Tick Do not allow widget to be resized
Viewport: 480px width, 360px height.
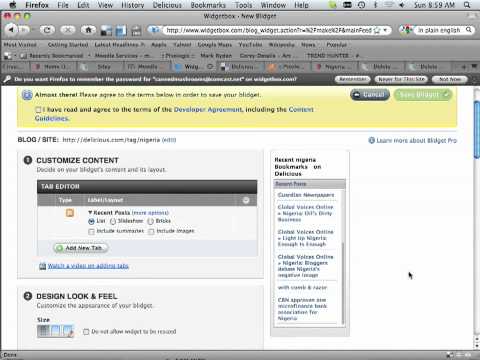tap(86, 332)
